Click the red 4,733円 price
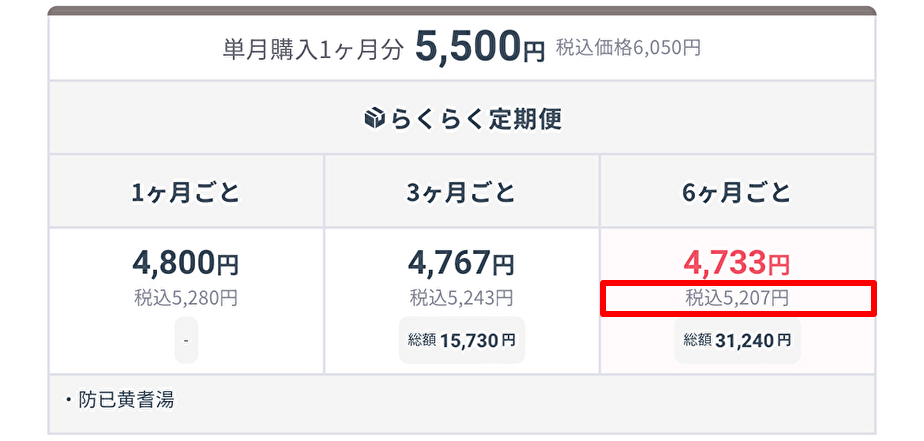 click(737, 263)
